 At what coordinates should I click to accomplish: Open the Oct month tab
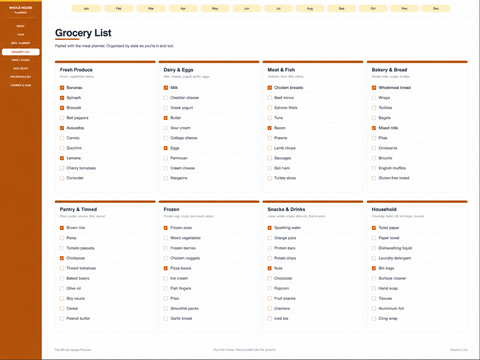coord(373,8)
